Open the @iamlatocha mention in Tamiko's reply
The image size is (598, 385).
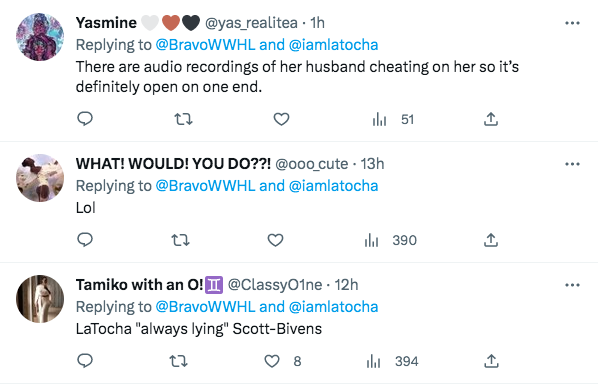(x=333, y=307)
